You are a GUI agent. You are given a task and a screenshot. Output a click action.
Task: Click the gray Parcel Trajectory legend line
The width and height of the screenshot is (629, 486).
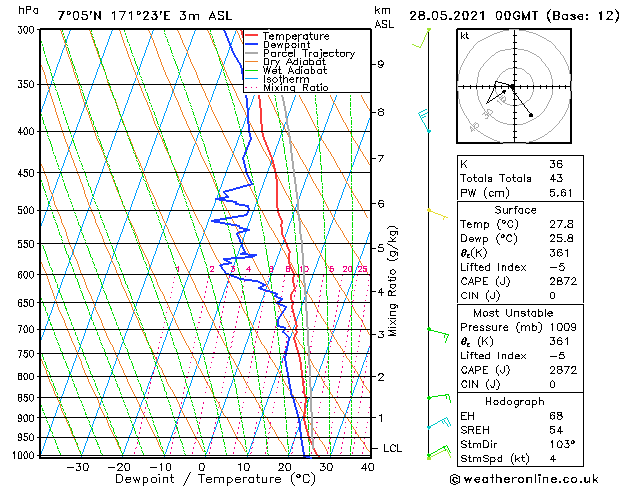pyautogui.click(x=251, y=53)
